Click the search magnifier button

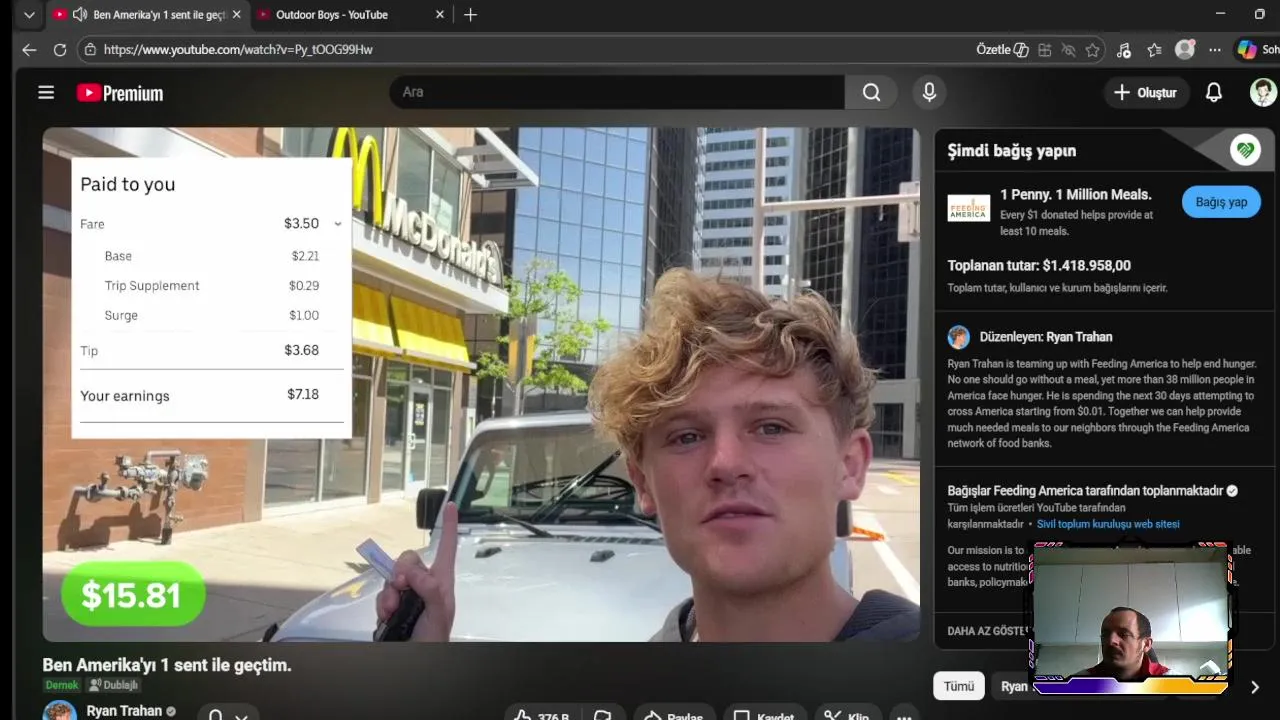[x=871, y=92]
